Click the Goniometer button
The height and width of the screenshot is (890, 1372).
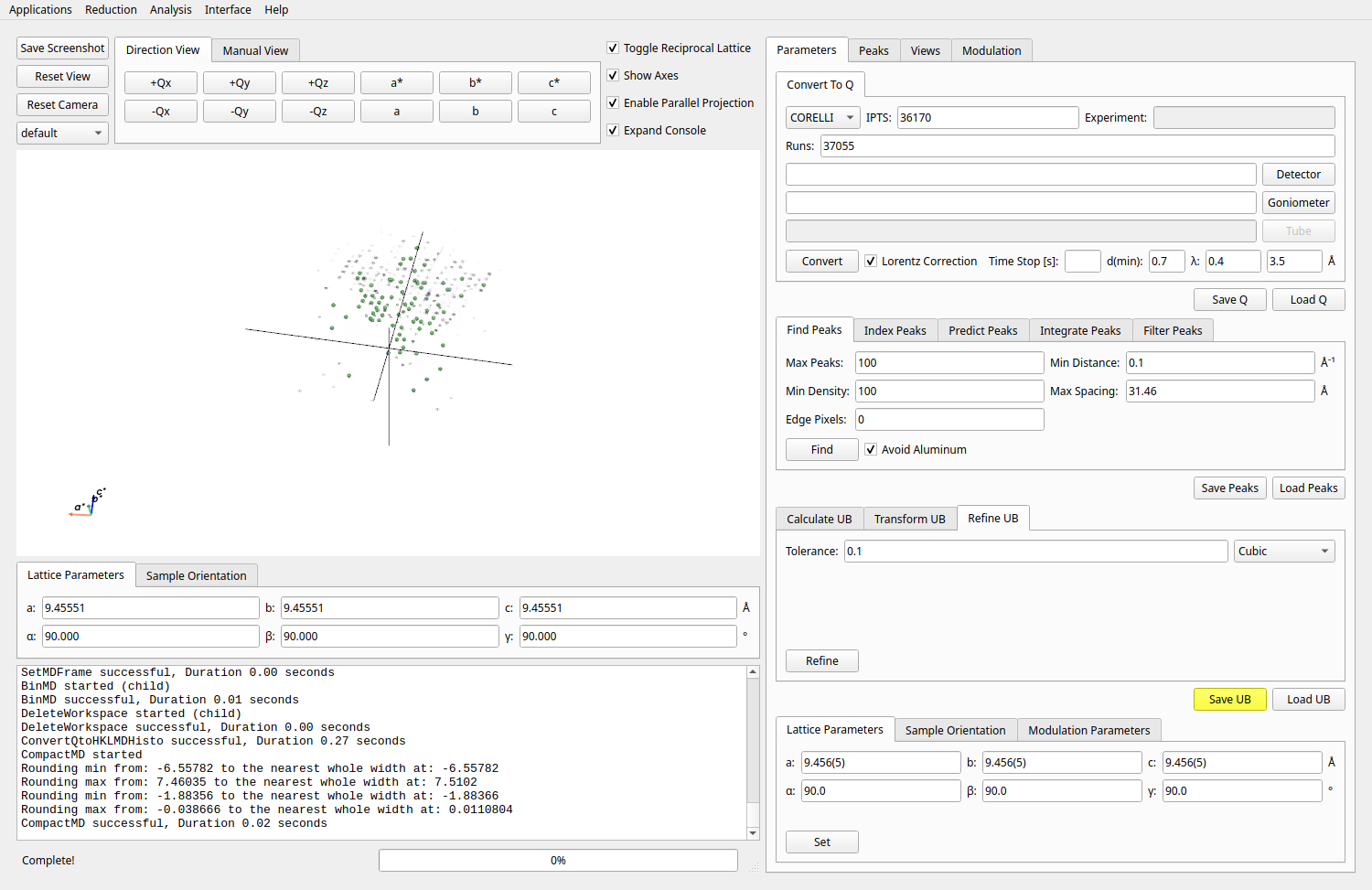[x=1299, y=202]
